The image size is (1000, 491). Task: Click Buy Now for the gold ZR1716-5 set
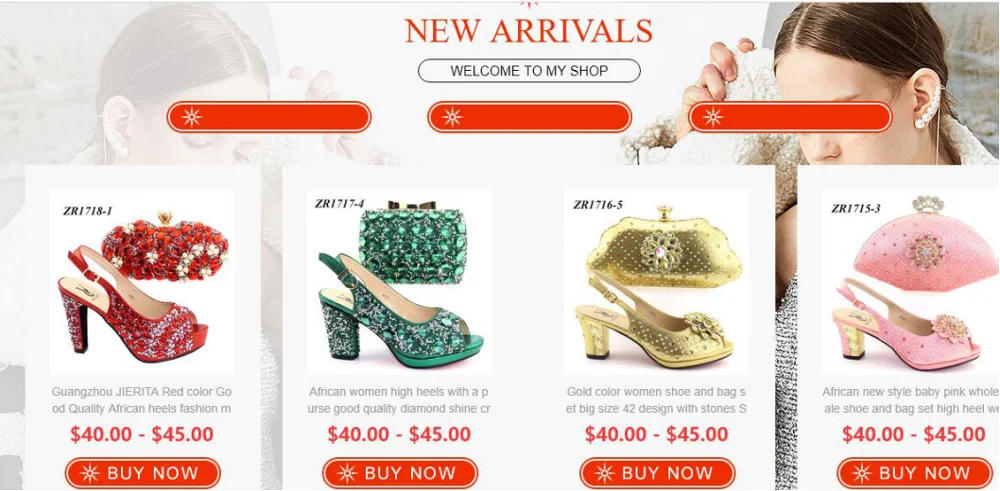point(658,473)
